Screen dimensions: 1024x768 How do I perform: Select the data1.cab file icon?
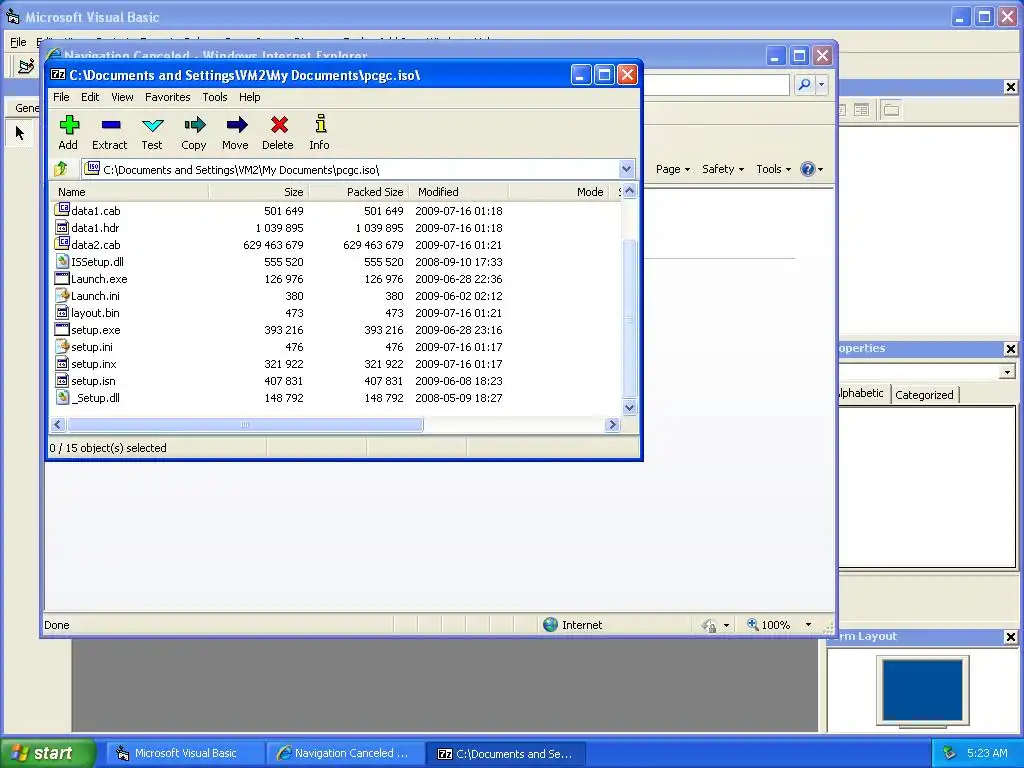[x=62, y=210]
